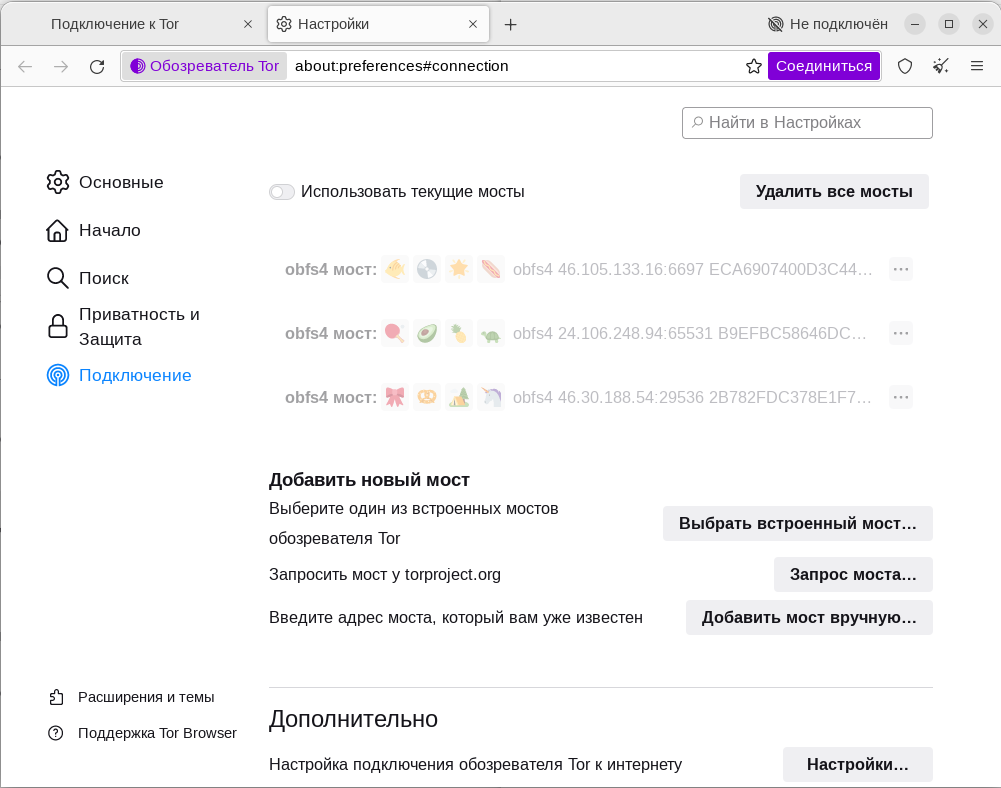Click the Не подключён status indicator
The height and width of the screenshot is (788, 1001).
point(827,24)
